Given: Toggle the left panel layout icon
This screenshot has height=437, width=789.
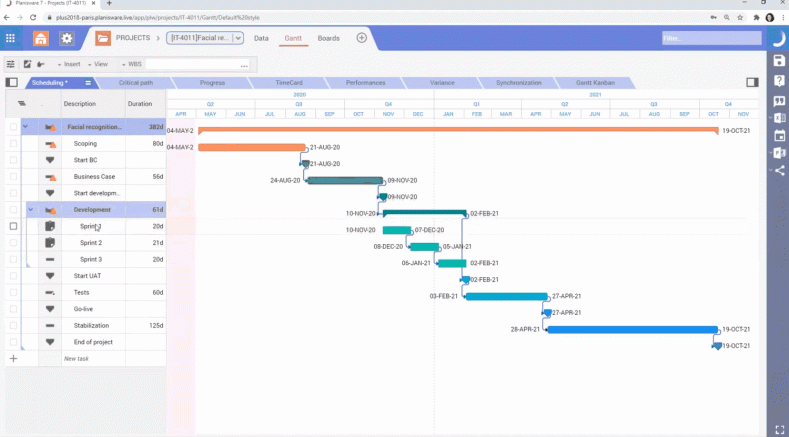Looking at the screenshot, I should [12, 83].
